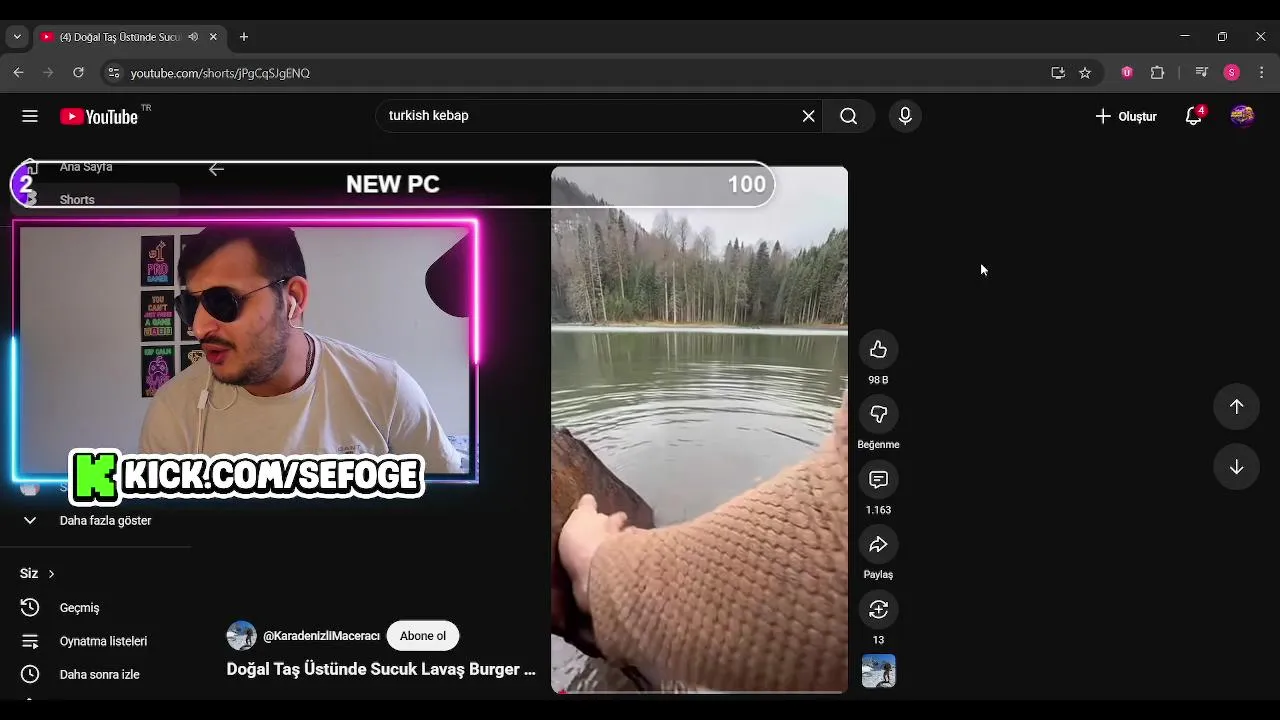1280x720 pixels.
Task: Open a new tab with the plus
Action: coord(244,37)
